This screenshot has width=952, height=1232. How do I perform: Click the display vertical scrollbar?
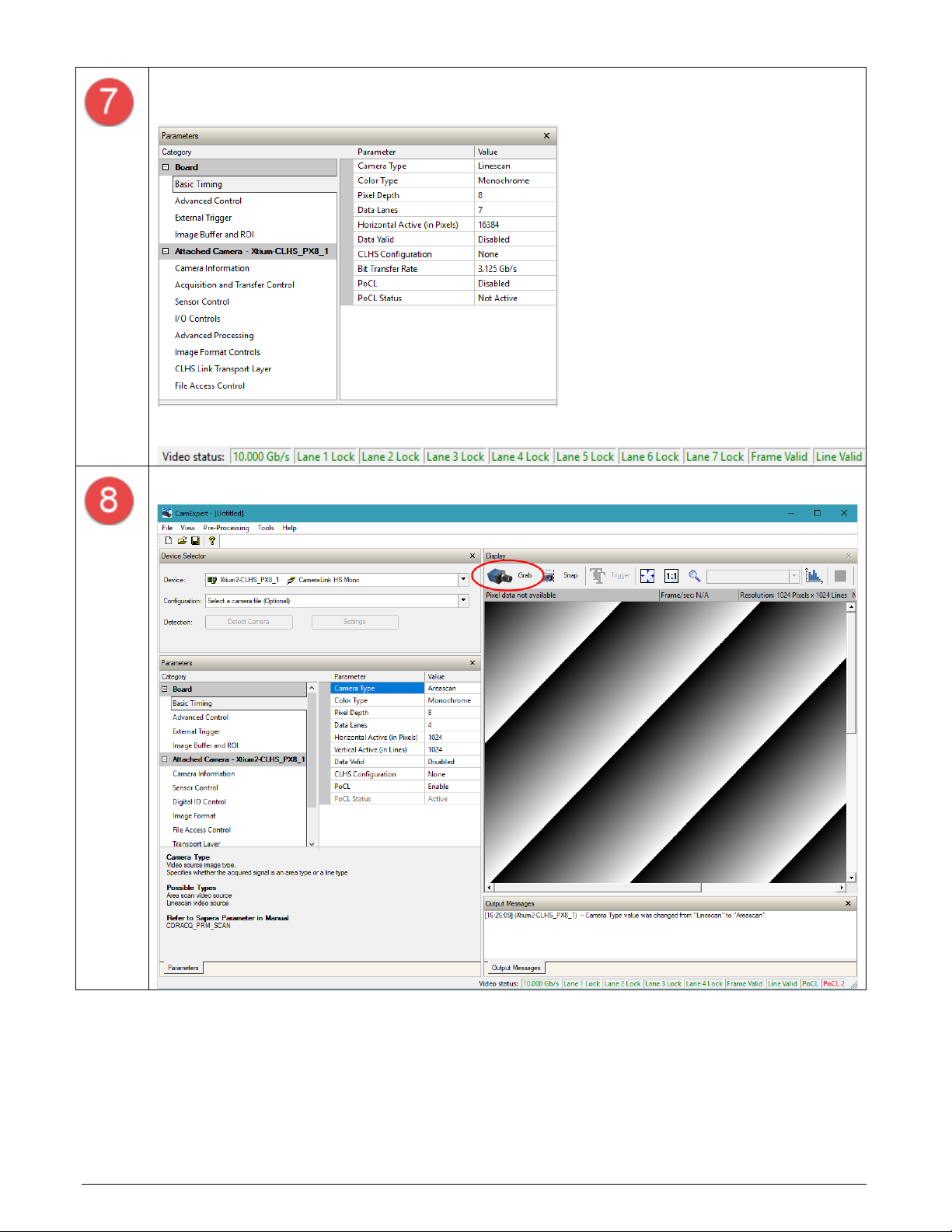click(851, 742)
